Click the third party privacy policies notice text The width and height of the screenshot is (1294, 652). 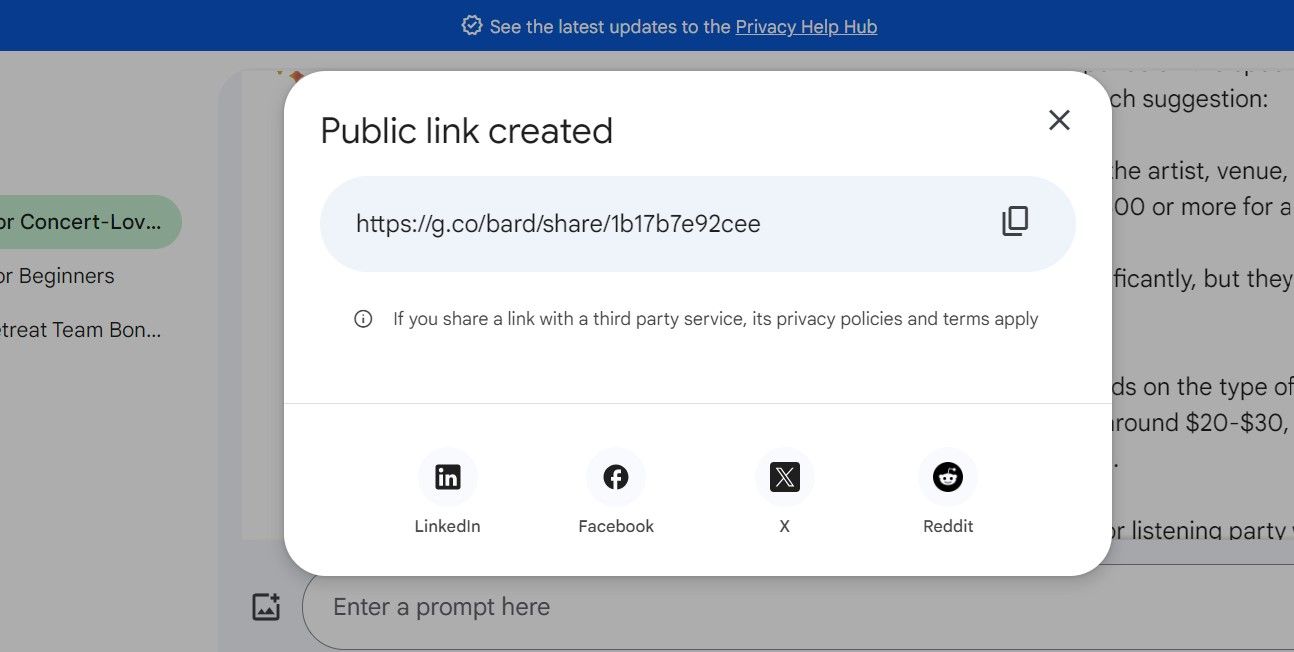pyautogui.click(x=715, y=319)
